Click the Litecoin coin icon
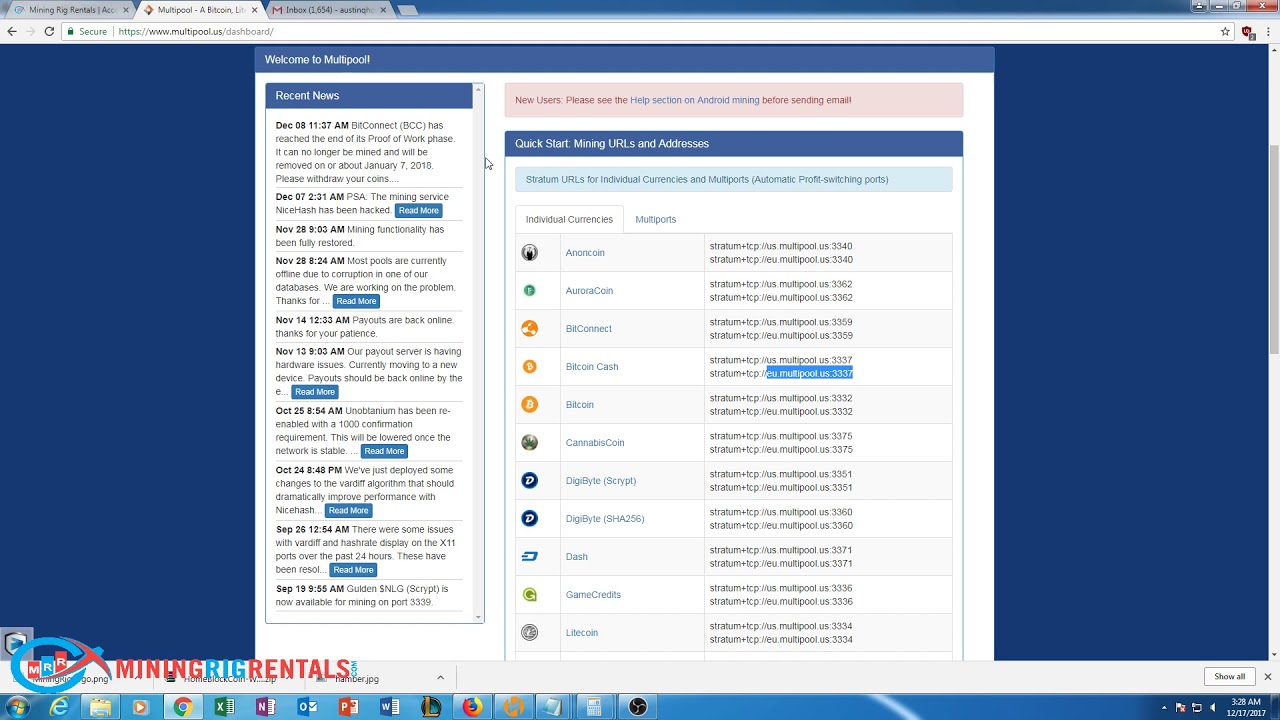 [530, 633]
